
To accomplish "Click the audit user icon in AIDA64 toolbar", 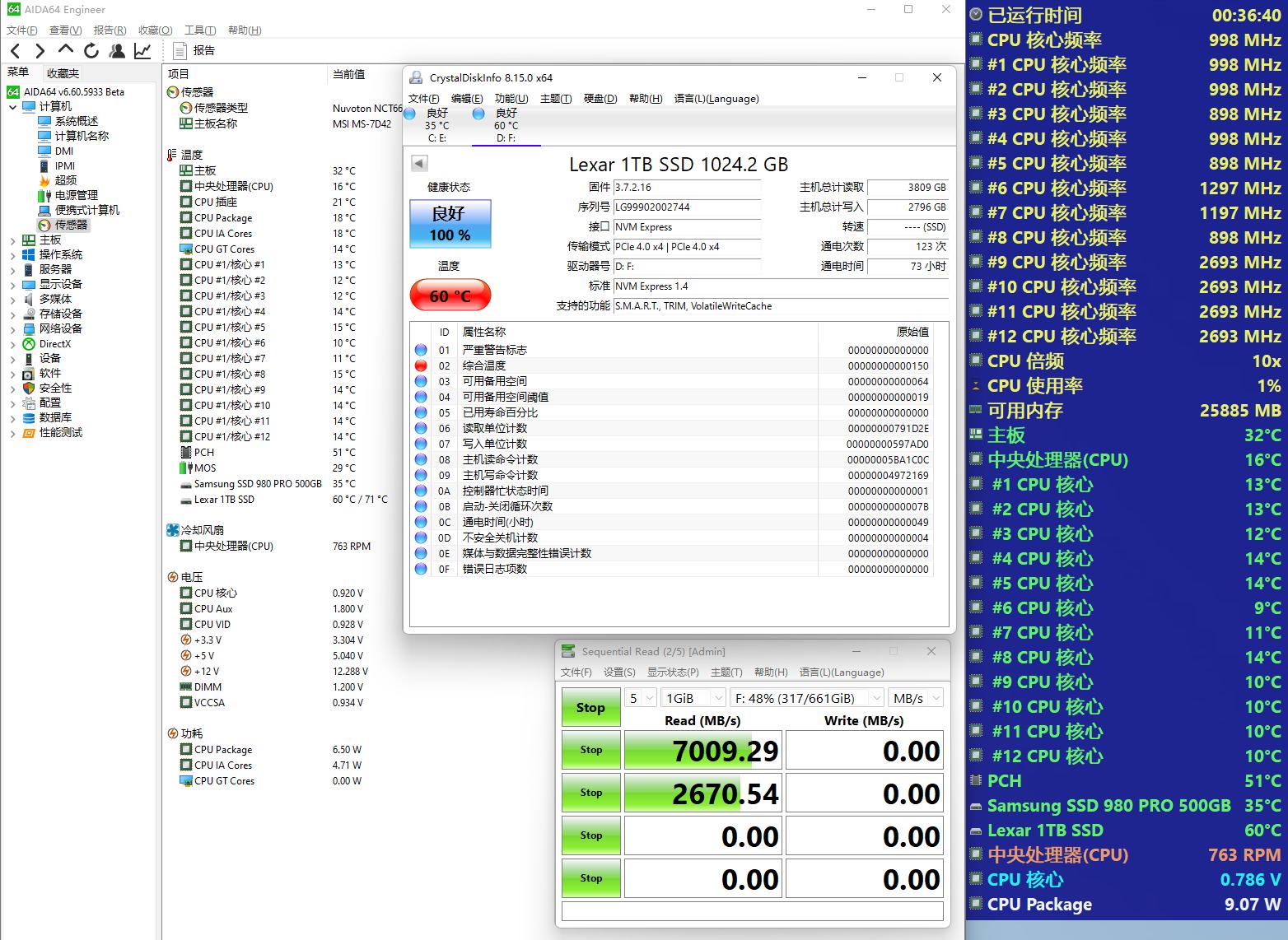I will point(116,50).
